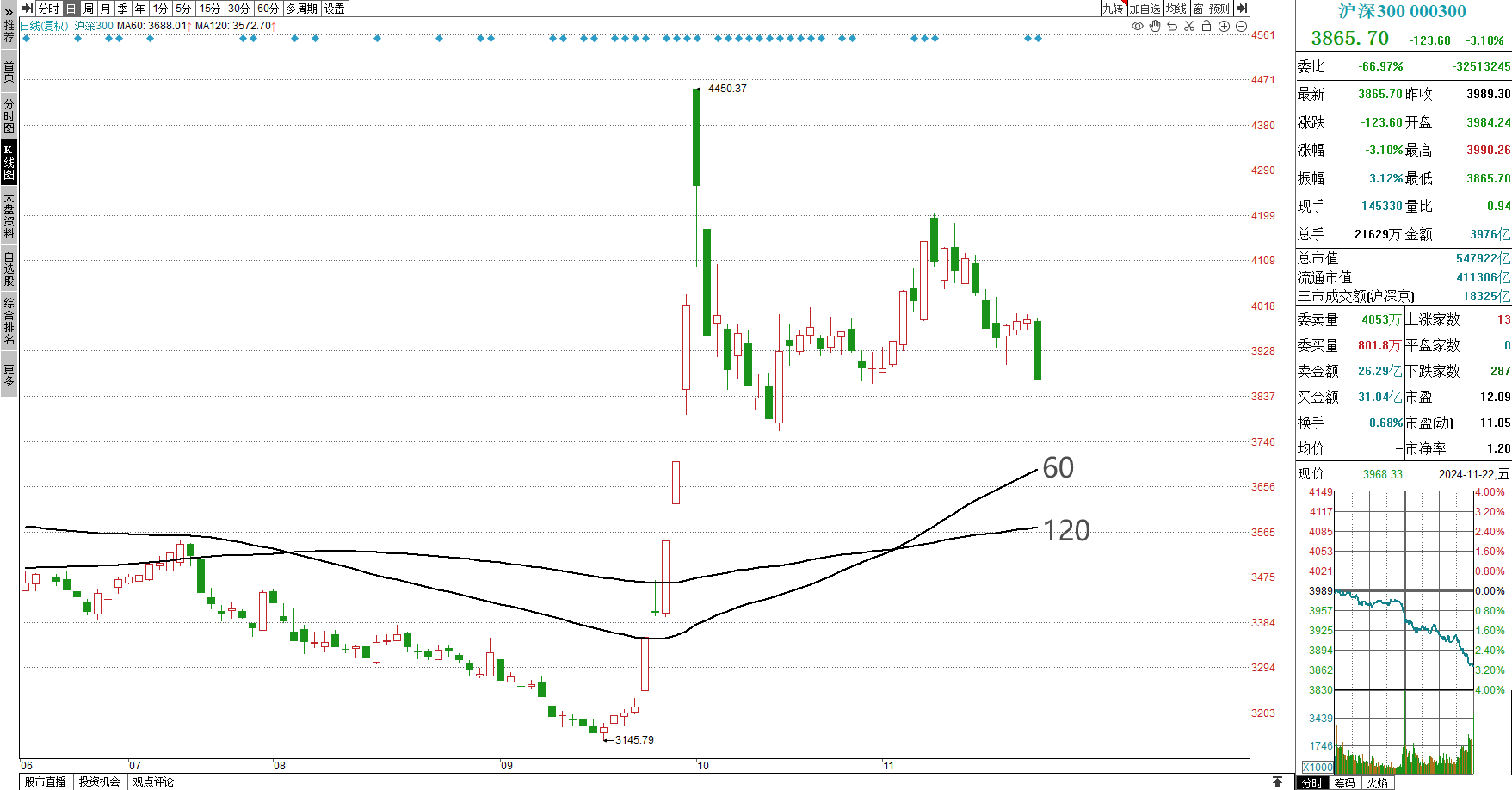Click the 委比 -66.97% value
1512x790 pixels.
[1380, 66]
